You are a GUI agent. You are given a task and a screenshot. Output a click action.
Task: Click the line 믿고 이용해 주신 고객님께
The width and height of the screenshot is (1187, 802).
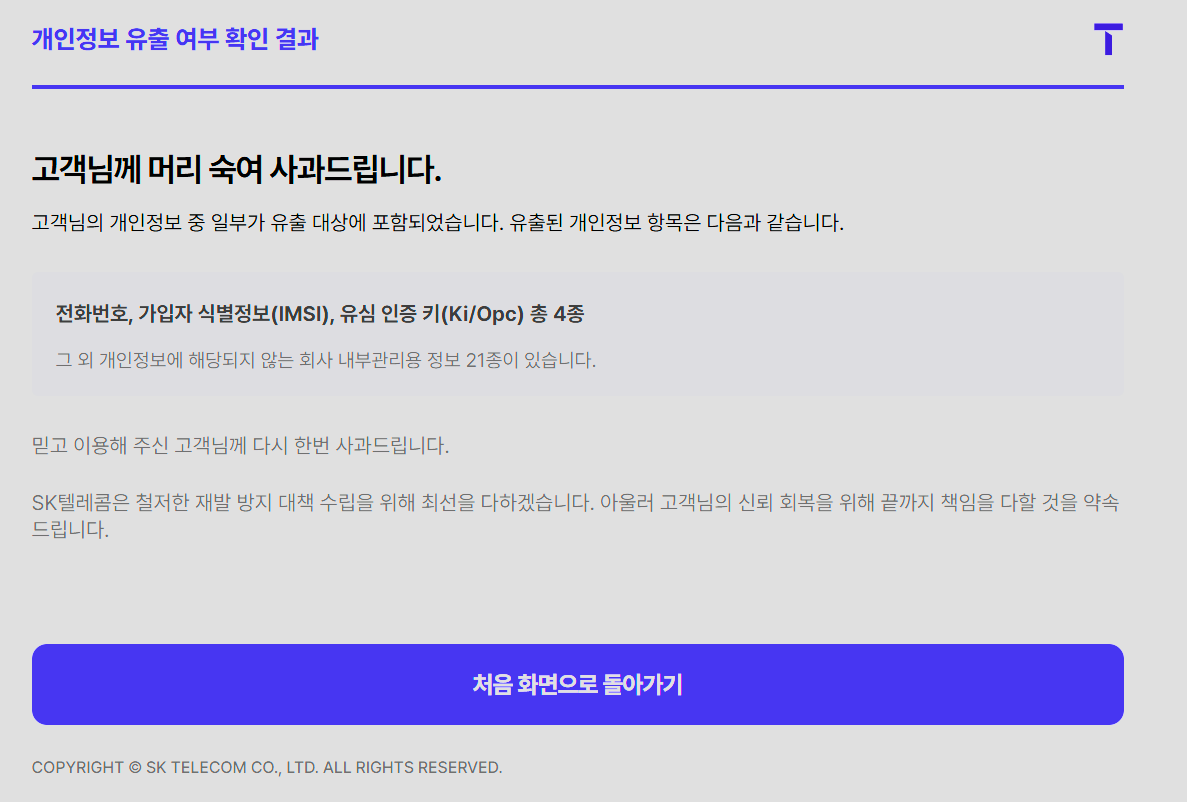(240, 445)
